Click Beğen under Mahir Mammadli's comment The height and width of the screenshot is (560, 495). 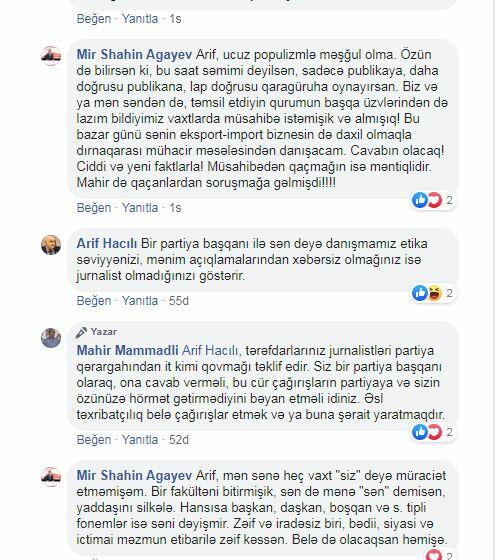click(94, 440)
